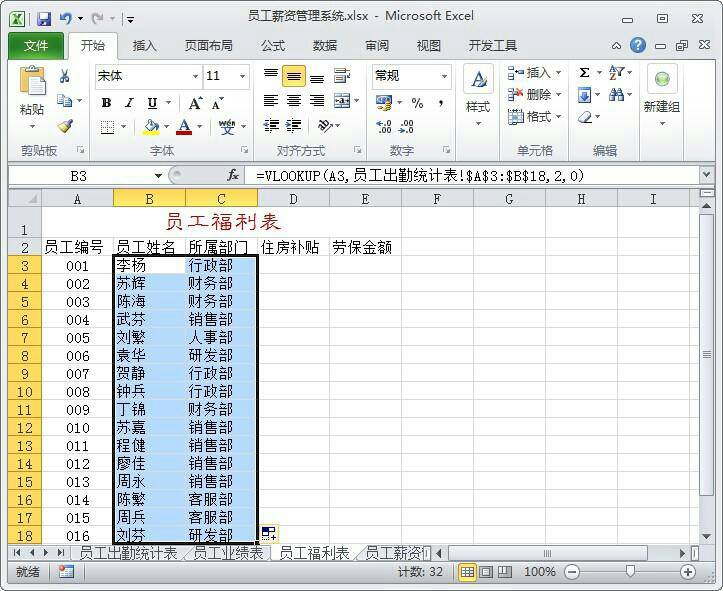This screenshot has height=591, width=723.
Task: Switch to the 插入 ribbon tab
Action: pyautogui.click(x=145, y=45)
